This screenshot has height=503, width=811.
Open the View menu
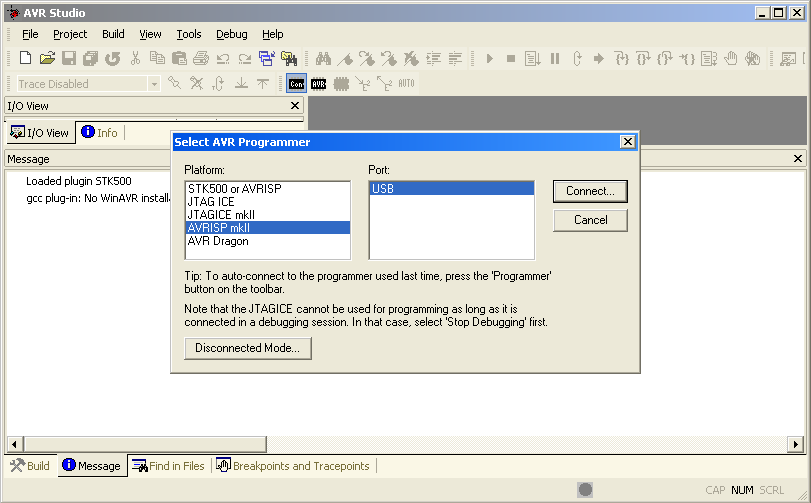(x=150, y=34)
